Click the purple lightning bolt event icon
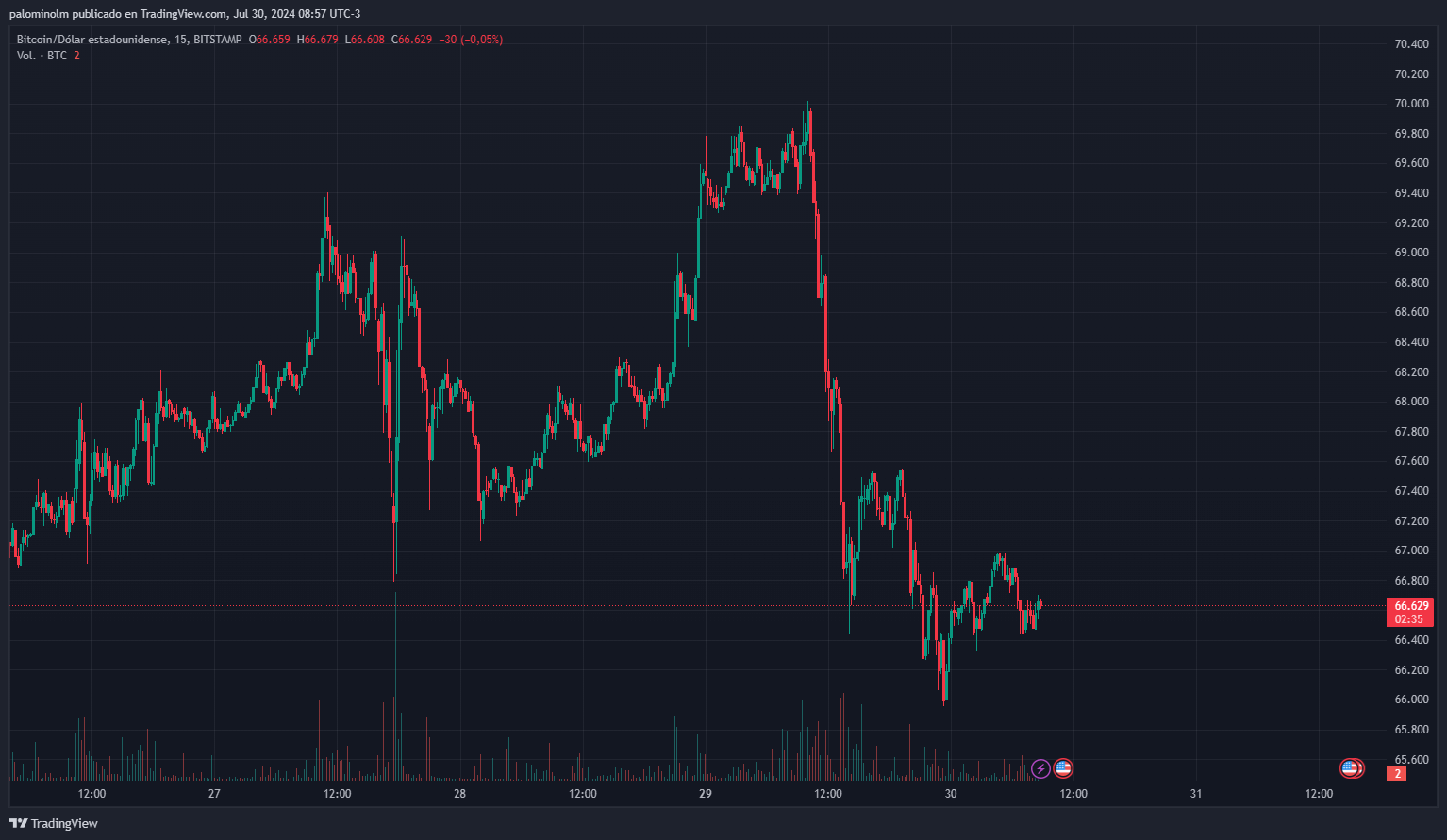This screenshot has height=840, width=1447. pyautogui.click(x=1040, y=768)
